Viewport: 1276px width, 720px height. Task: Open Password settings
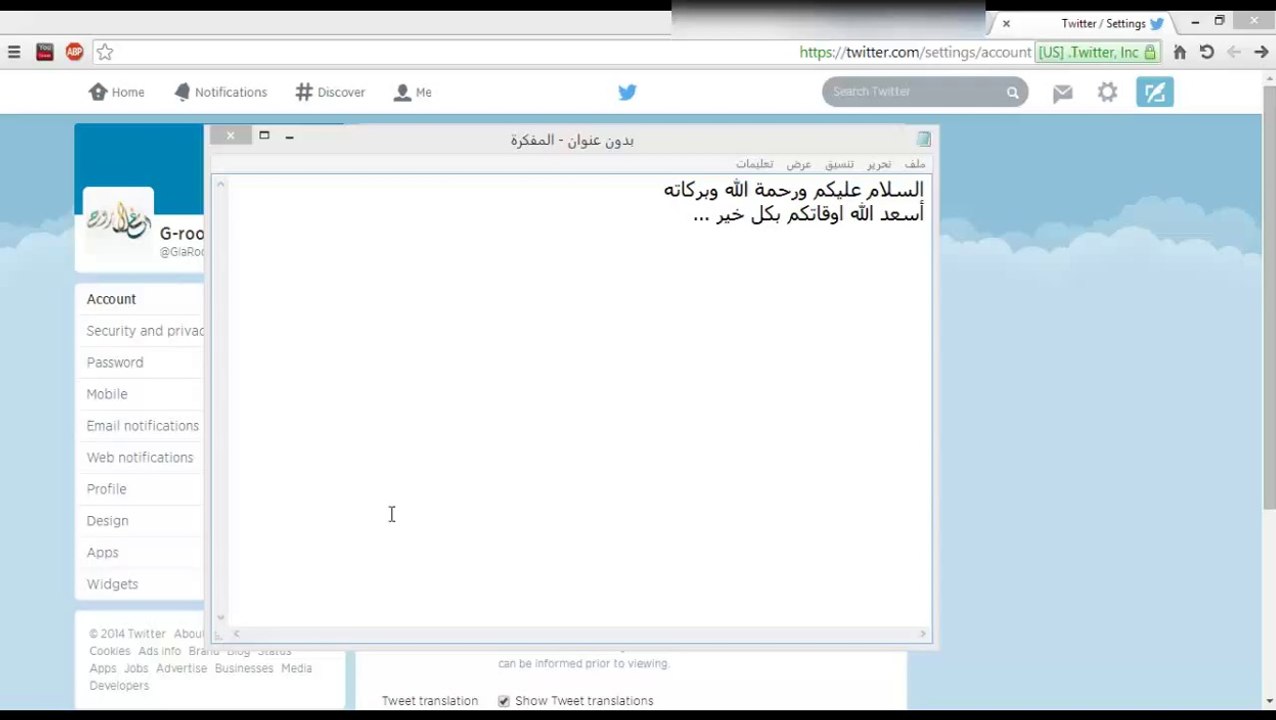[x=115, y=362]
